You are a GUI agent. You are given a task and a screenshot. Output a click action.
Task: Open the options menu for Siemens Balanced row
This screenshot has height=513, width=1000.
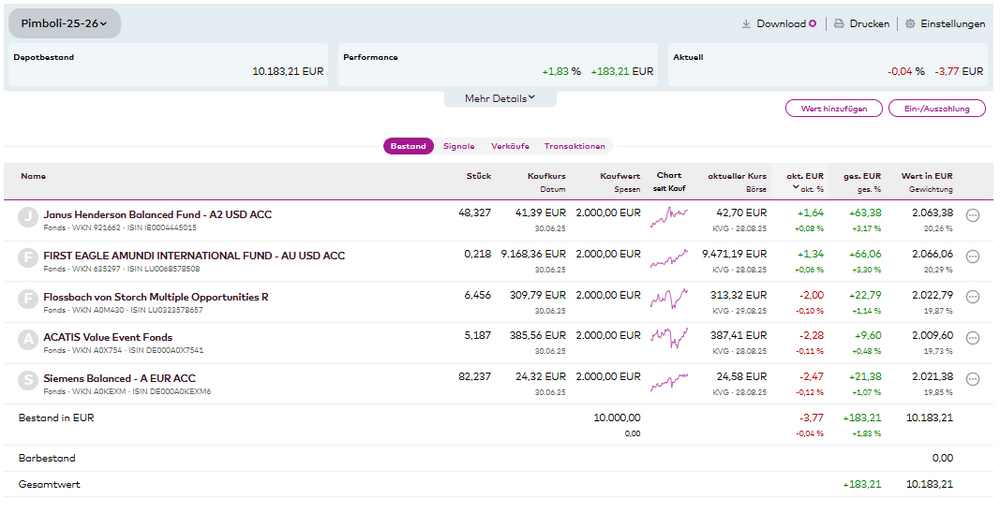(x=972, y=379)
